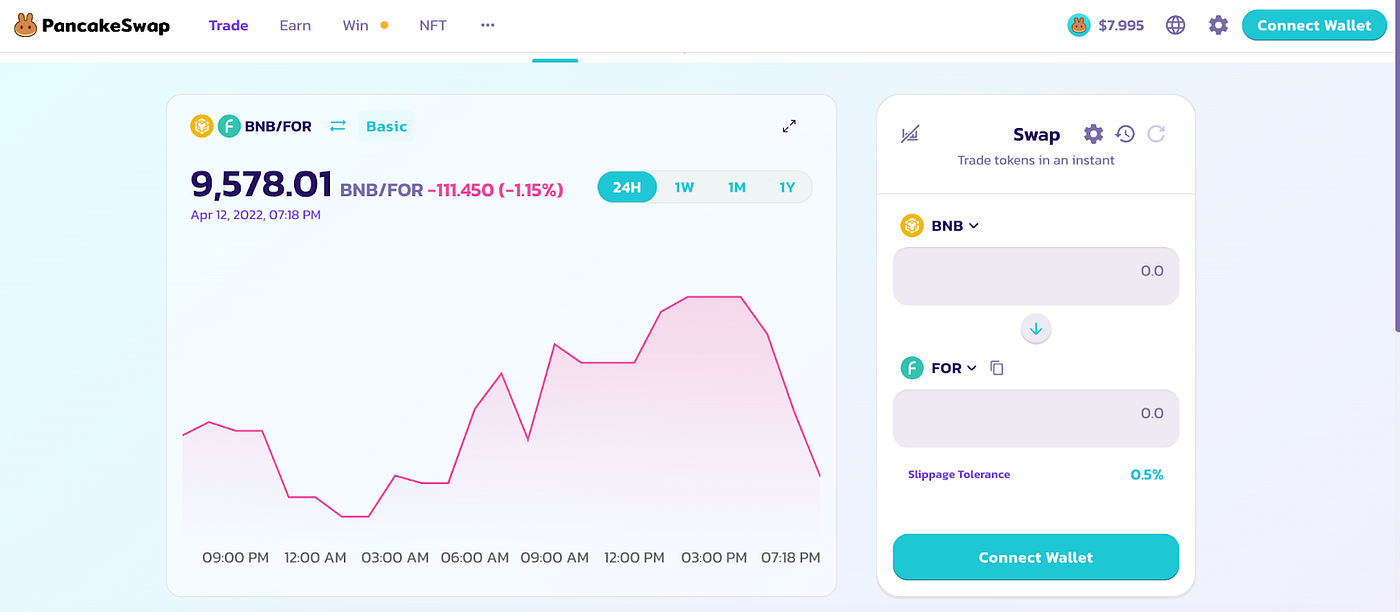Screen dimensions: 1400x612
Task: Open the NFT menu
Action: click(x=433, y=25)
